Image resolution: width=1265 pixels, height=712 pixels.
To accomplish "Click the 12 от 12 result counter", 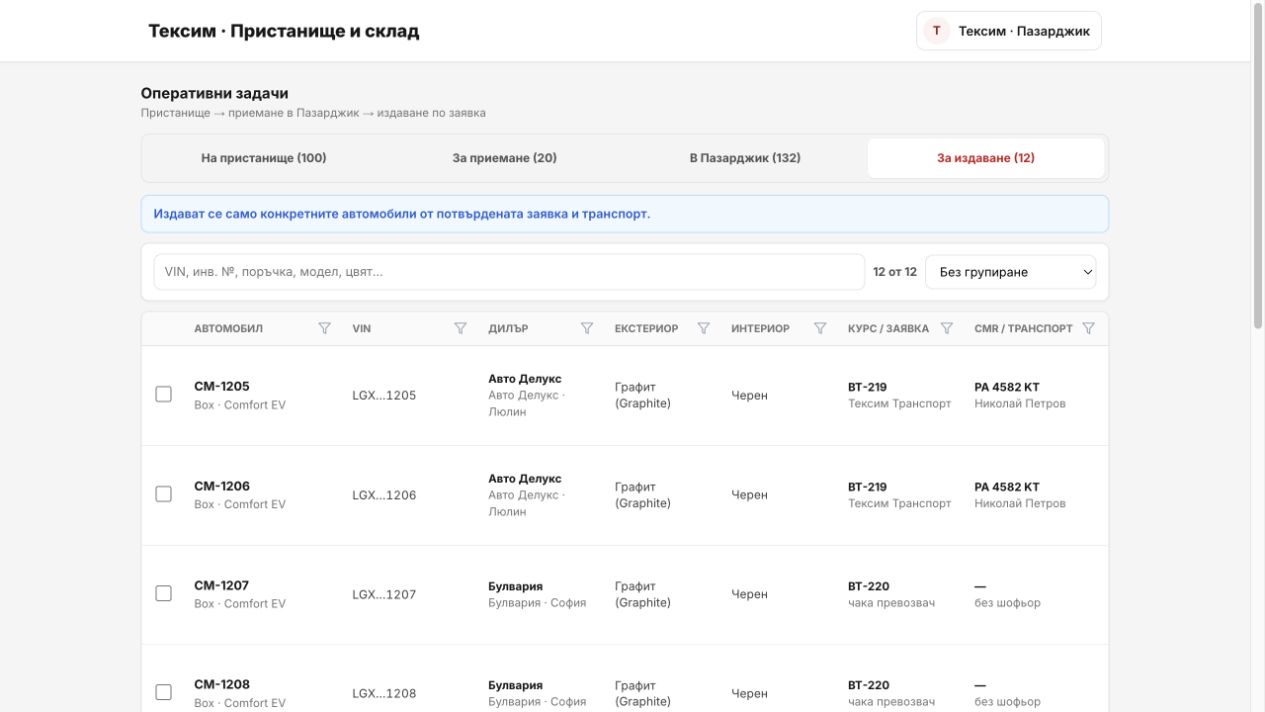I will coord(895,272).
